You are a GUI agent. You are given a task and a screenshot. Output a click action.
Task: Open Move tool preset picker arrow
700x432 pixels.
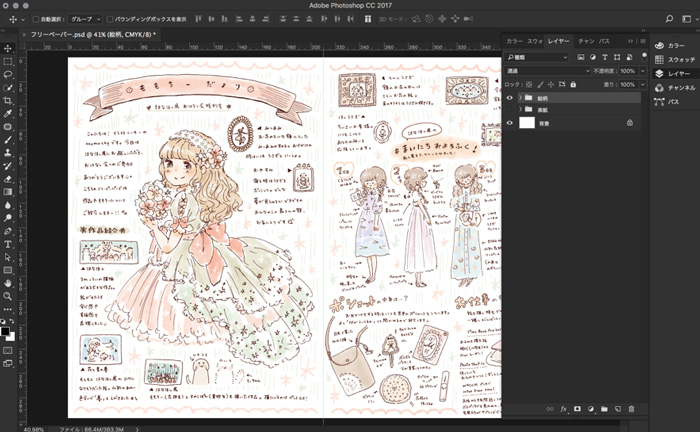click(x=23, y=20)
